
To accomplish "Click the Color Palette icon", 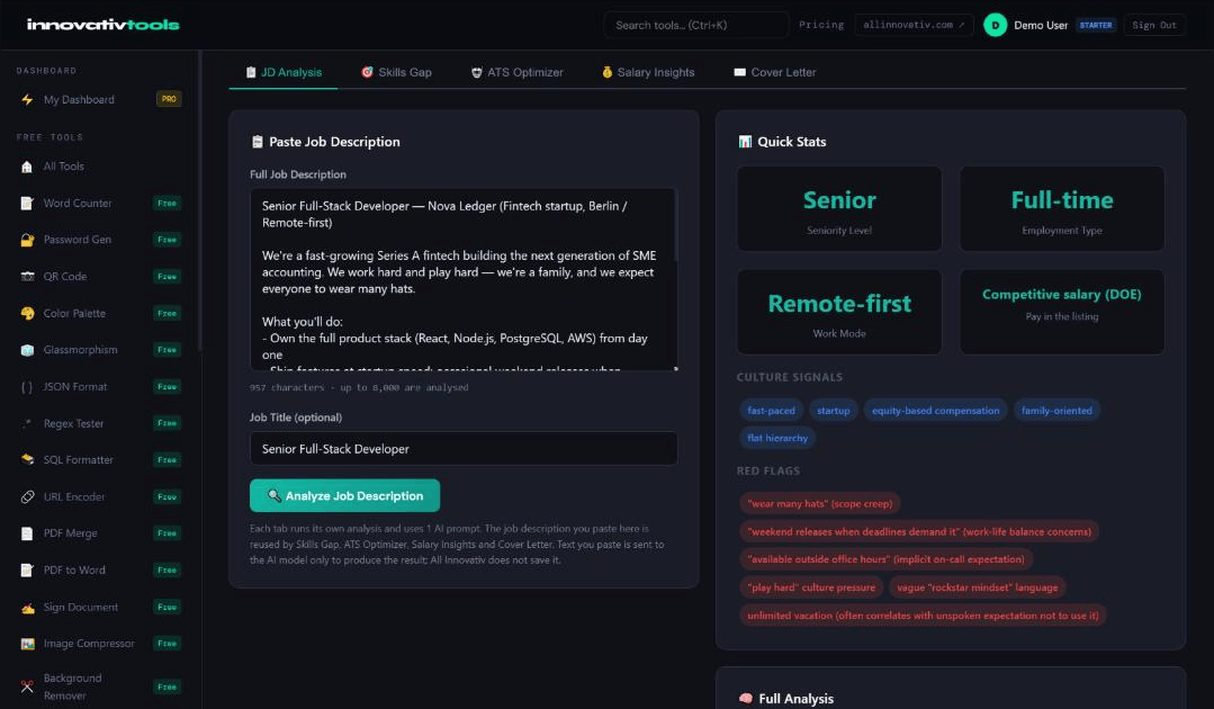I will (27, 313).
